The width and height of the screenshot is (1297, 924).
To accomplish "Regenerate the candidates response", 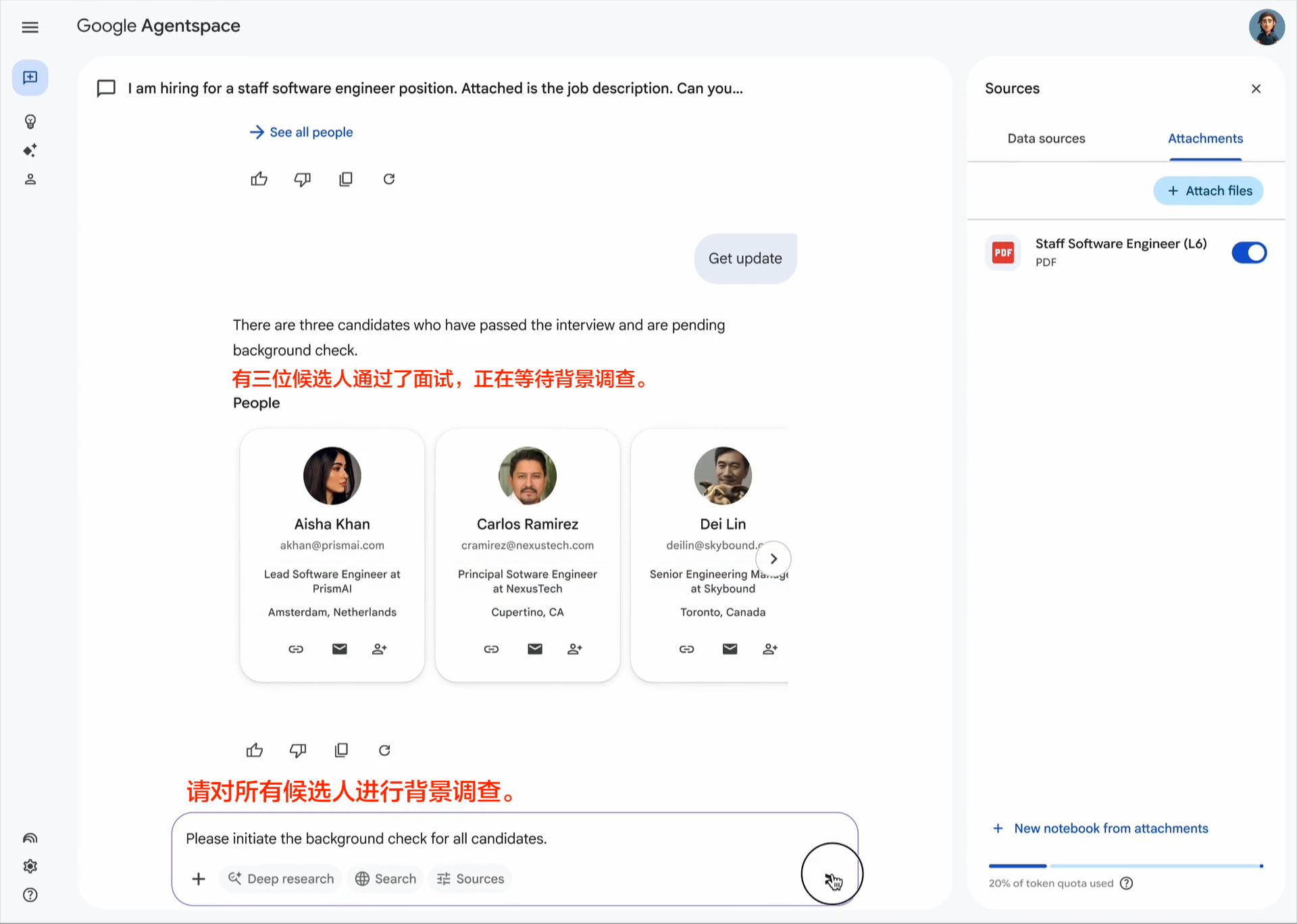I will point(384,750).
